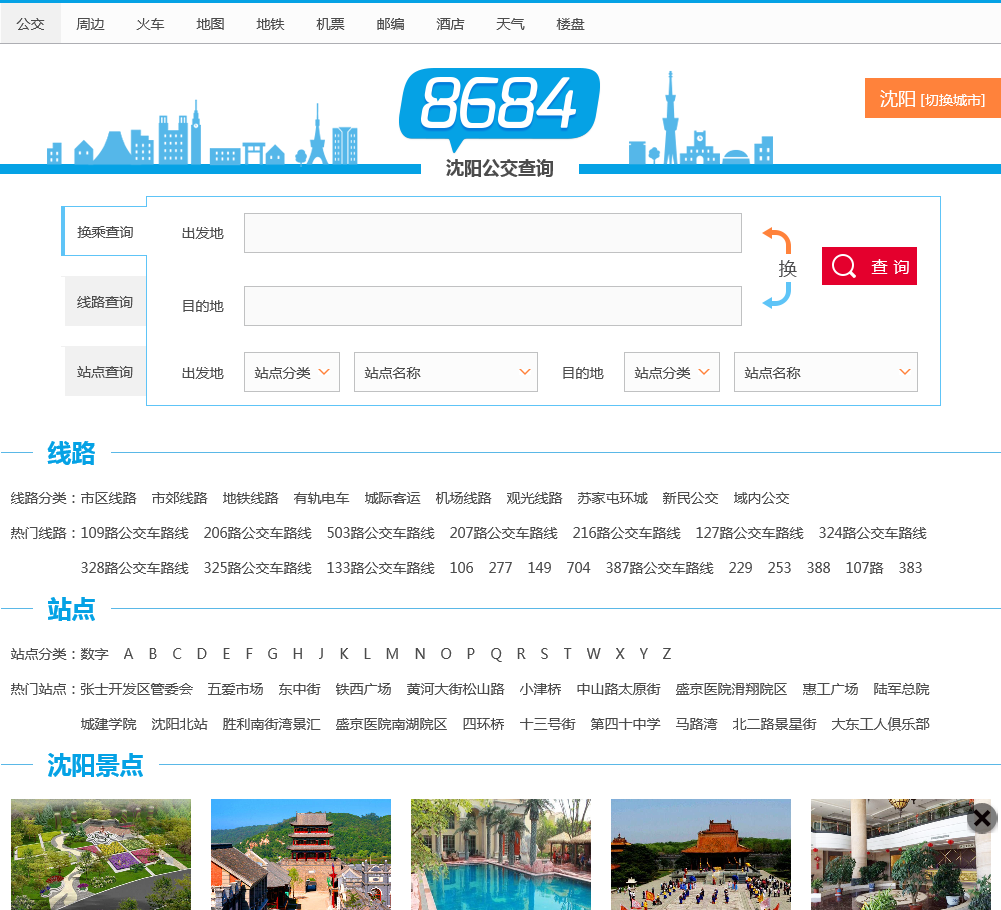Select the 线路查询 side tab
This screenshot has width=1001, height=910.
[105, 301]
